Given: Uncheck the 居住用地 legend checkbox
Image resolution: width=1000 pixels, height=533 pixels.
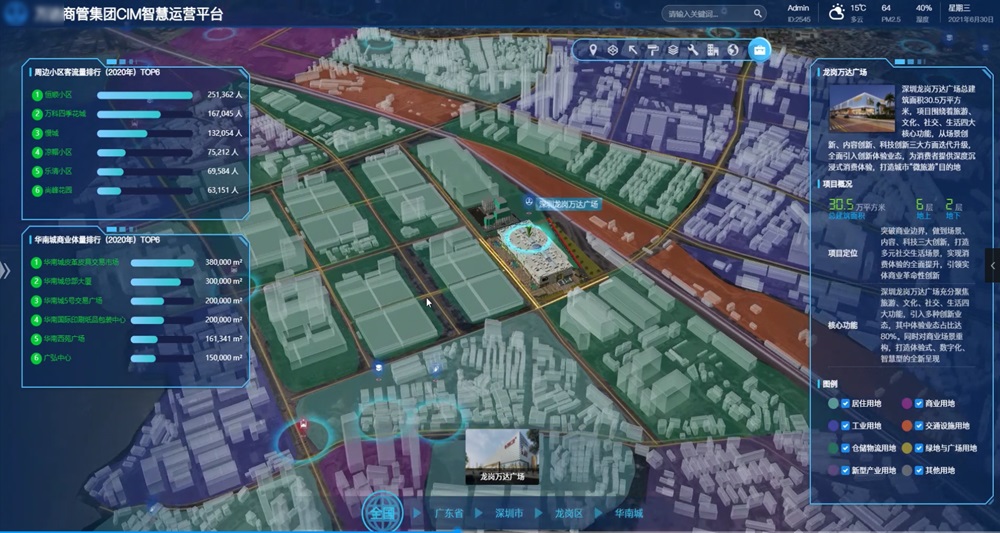Looking at the screenshot, I should coord(846,403).
